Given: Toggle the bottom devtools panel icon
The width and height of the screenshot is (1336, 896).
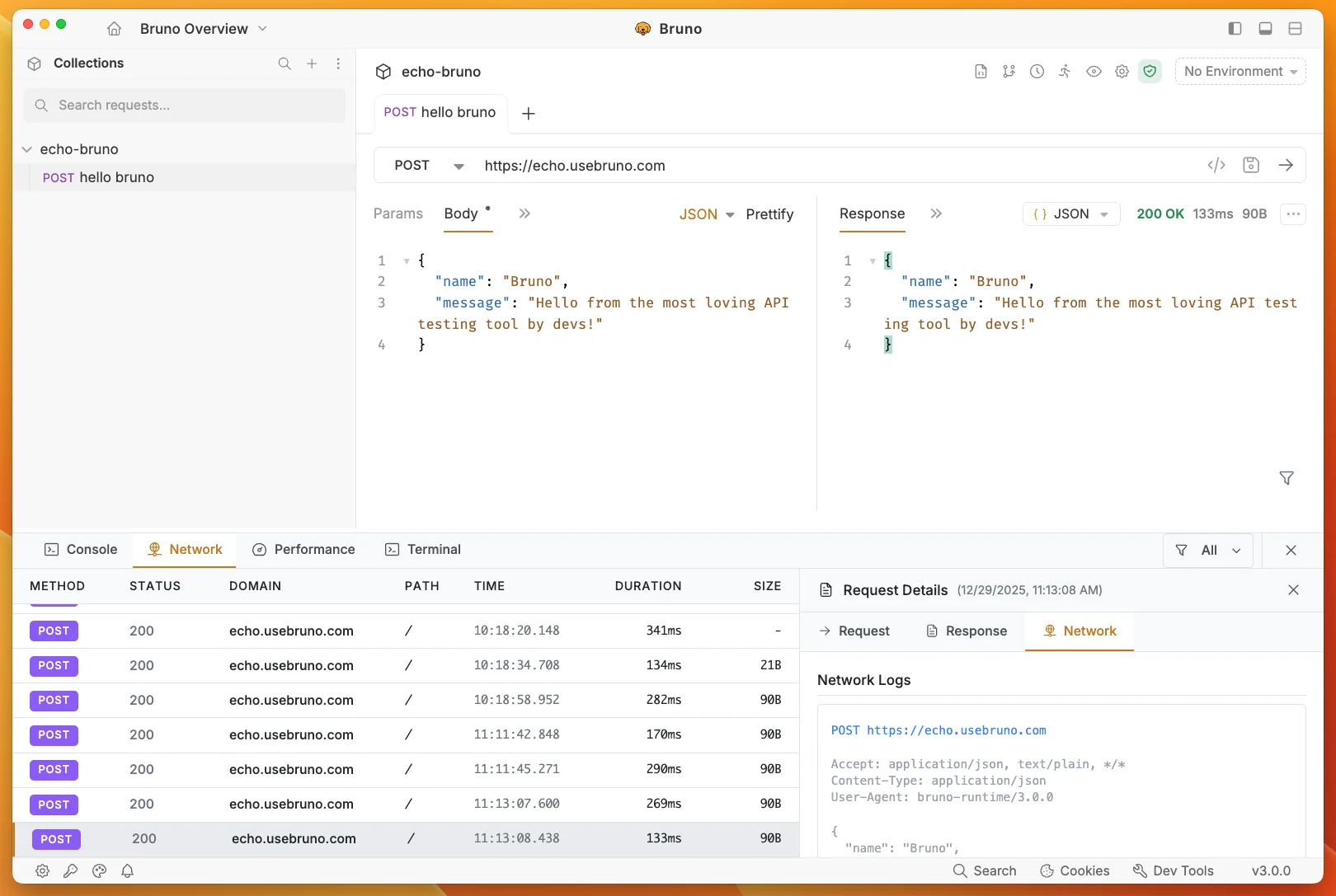Looking at the screenshot, I should coord(1265,29).
